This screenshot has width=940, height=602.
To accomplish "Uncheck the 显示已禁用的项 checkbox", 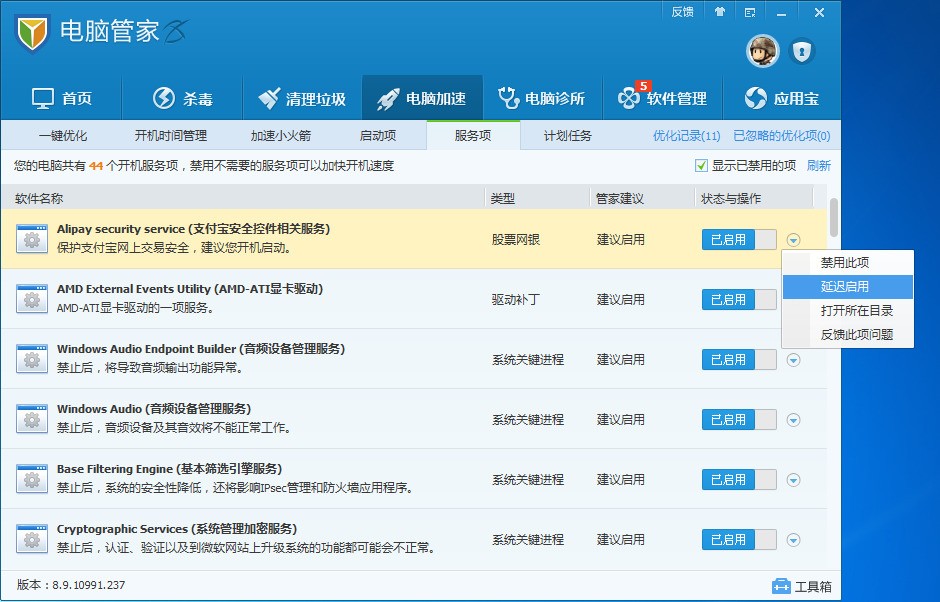I will (x=701, y=165).
